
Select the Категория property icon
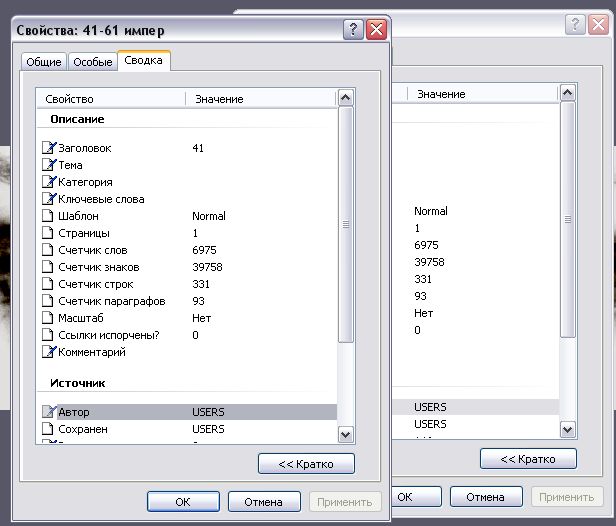(x=48, y=182)
